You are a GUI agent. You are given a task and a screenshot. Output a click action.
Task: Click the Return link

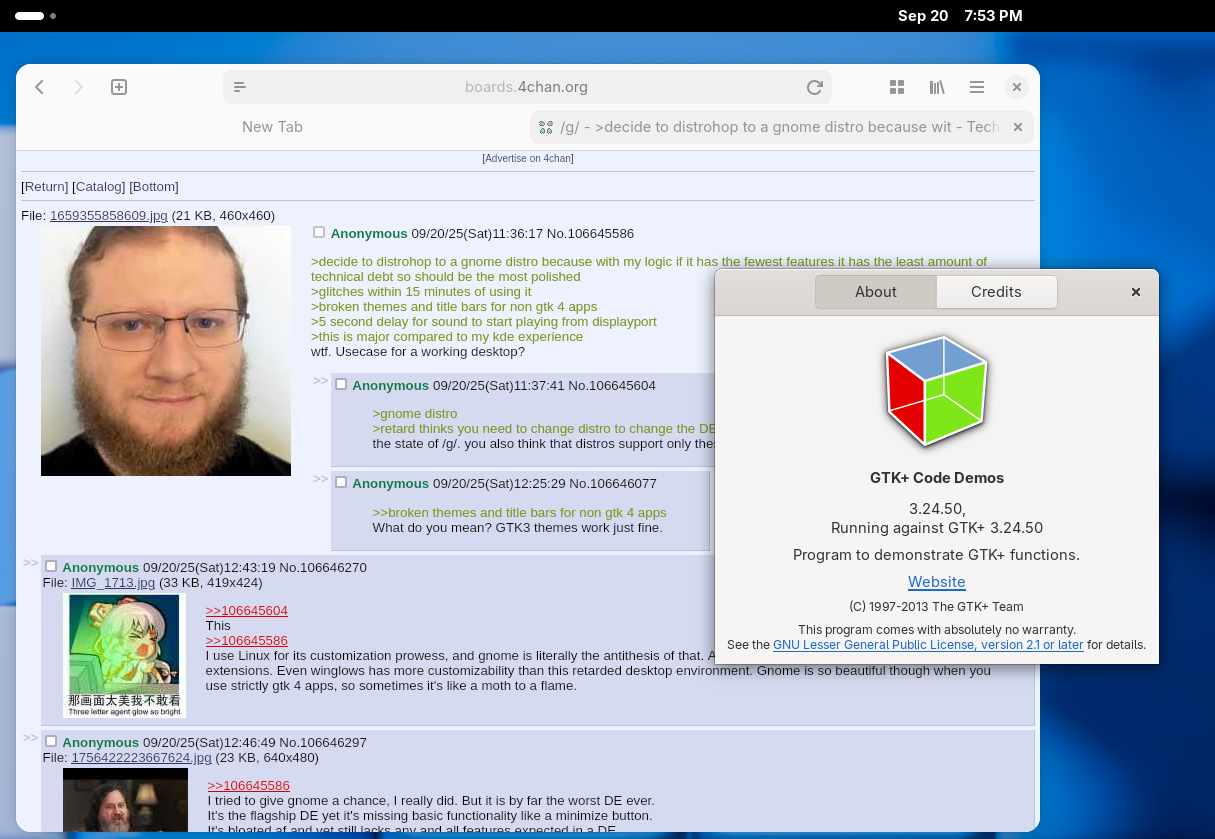pos(45,187)
